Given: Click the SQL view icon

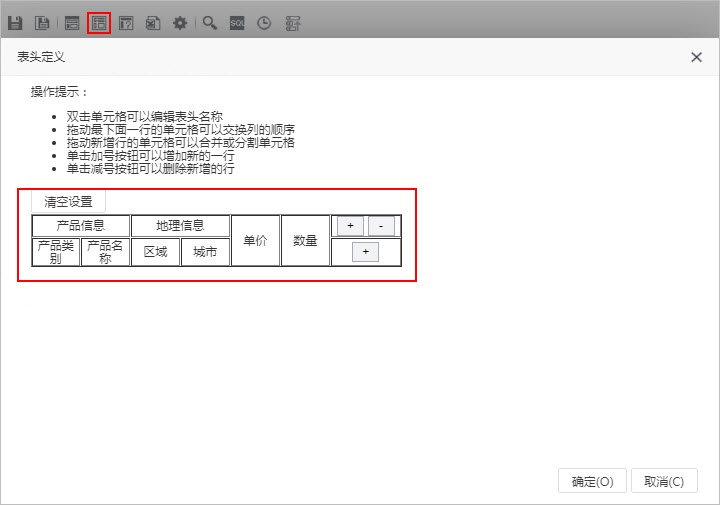Looking at the screenshot, I should pos(237,23).
